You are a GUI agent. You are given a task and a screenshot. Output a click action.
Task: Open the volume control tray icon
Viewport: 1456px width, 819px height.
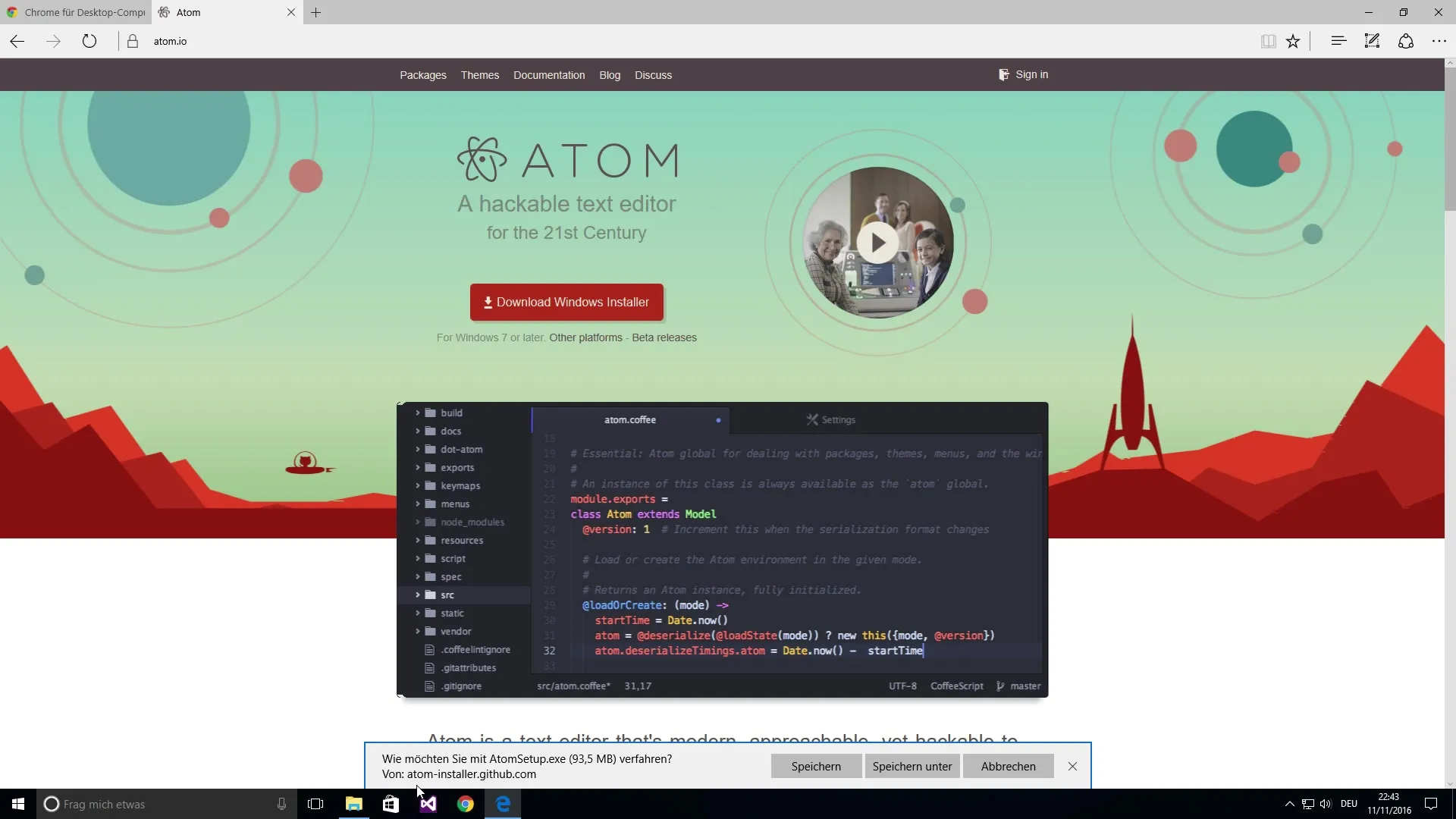(x=1325, y=804)
